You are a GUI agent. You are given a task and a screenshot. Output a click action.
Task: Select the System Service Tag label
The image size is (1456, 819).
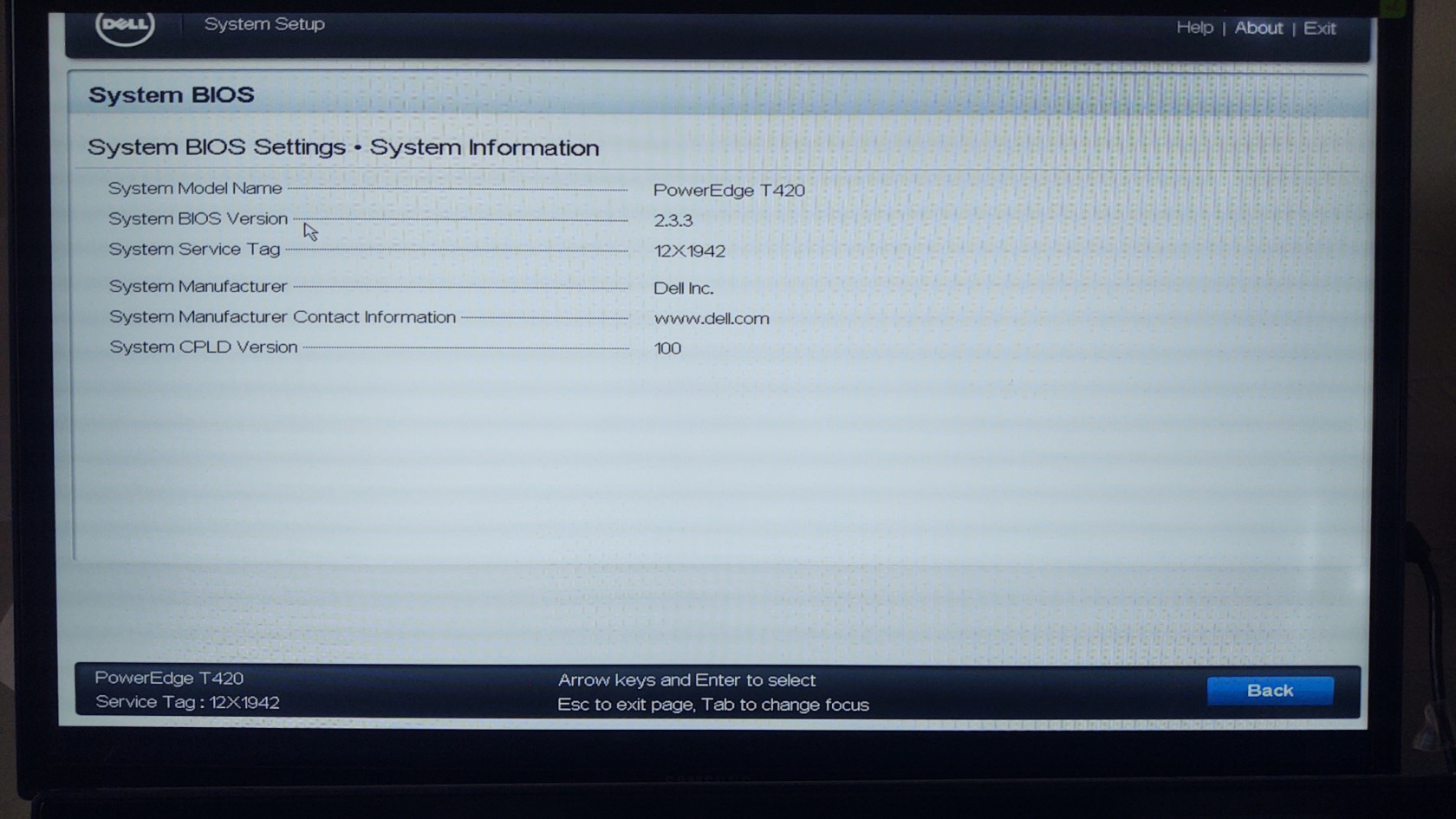tap(194, 250)
